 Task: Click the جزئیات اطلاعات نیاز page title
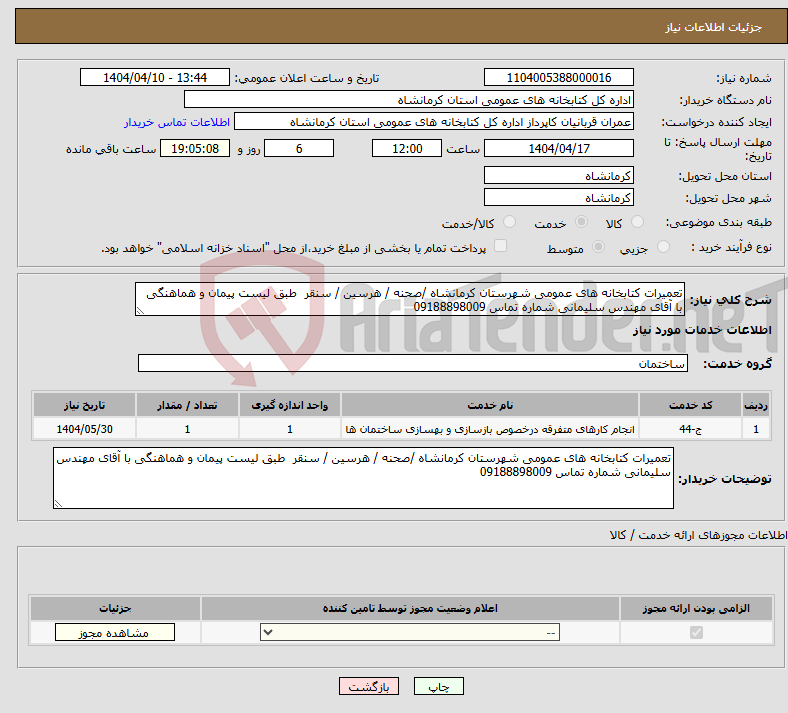[x=713, y=27]
